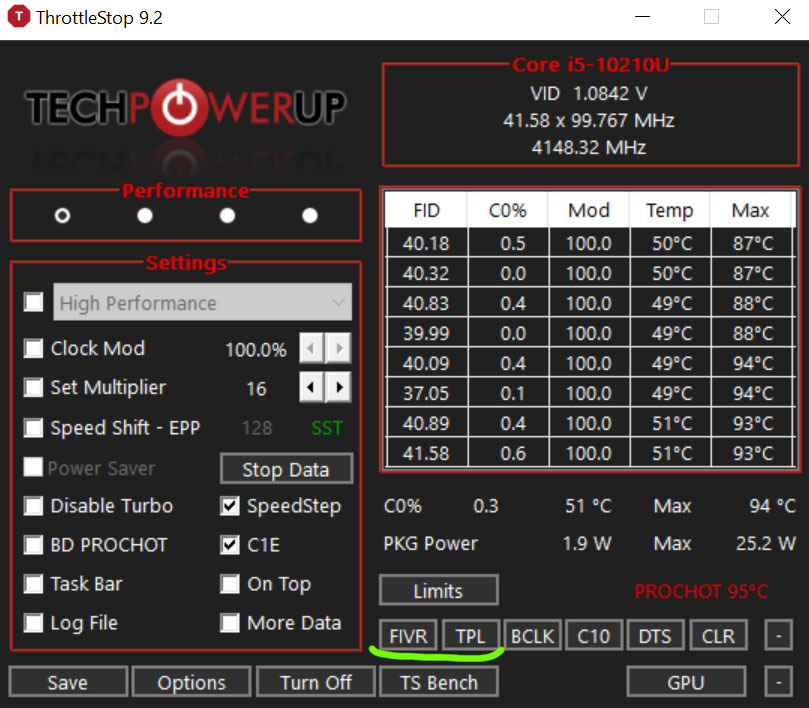Screen dimensions: 809x708
Task: Click the FID column header
Action: click(x=426, y=210)
